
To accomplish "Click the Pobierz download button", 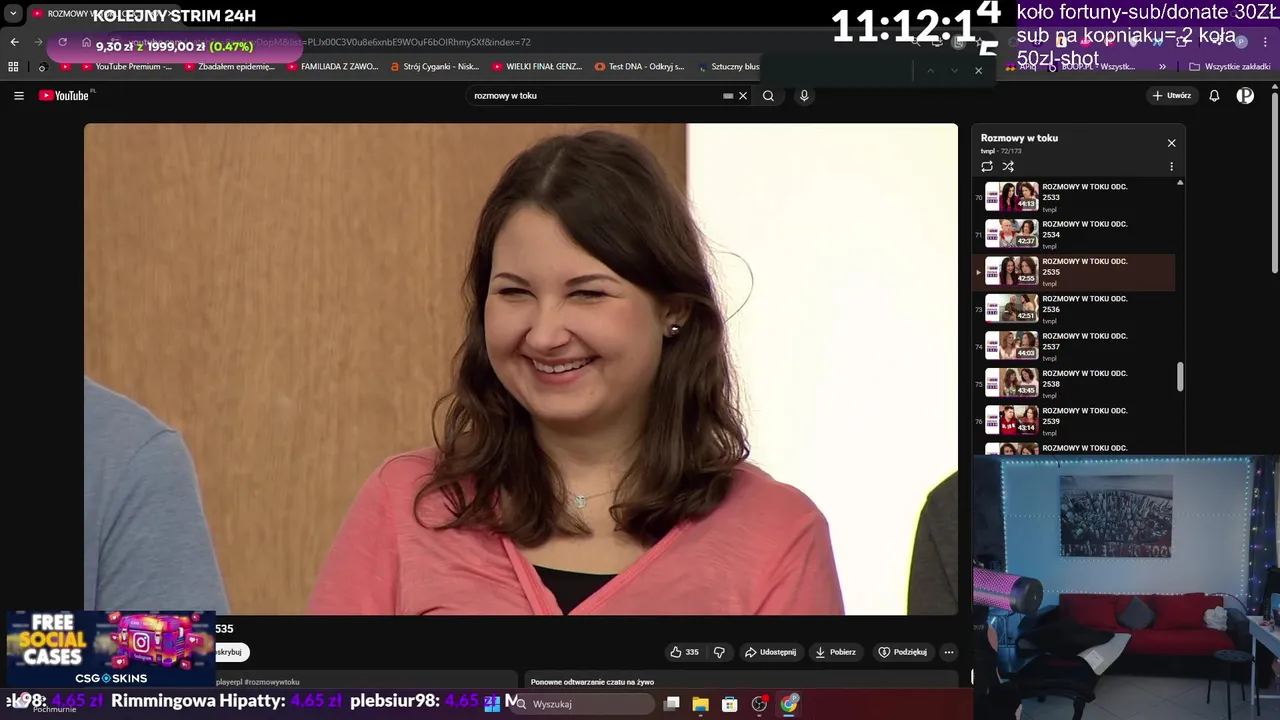I will pyautogui.click(x=835, y=652).
